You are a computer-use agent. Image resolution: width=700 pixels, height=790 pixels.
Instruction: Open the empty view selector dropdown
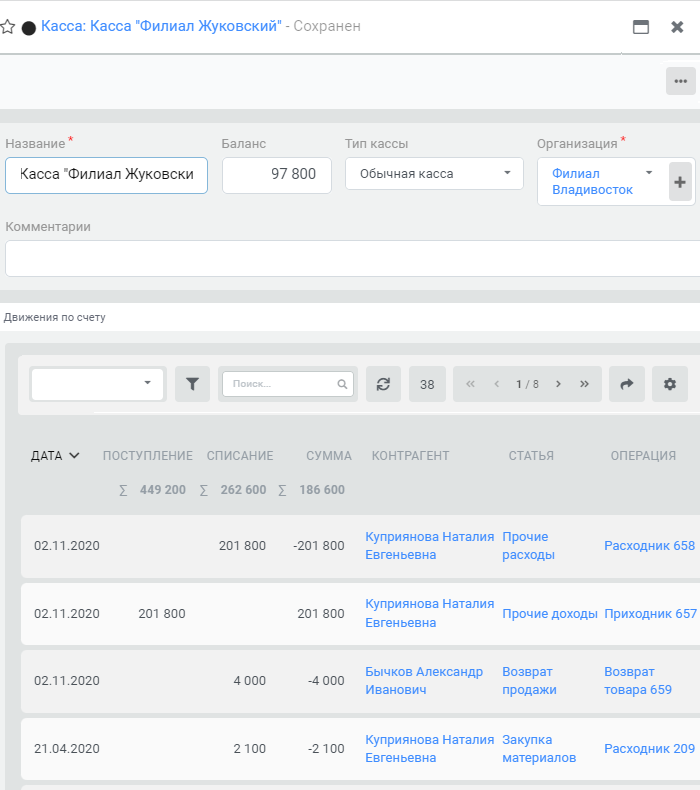pos(98,384)
